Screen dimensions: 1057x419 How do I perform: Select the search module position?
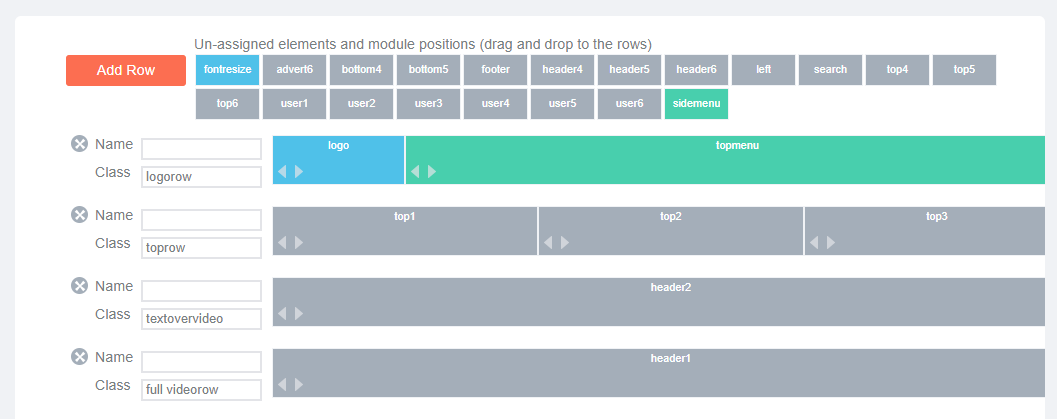point(830,70)
